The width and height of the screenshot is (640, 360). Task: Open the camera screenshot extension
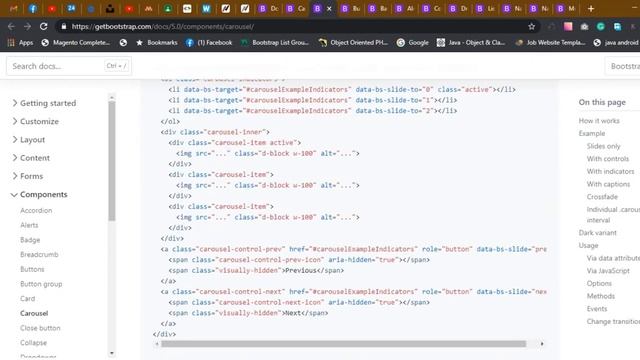(x=584, y=27)
